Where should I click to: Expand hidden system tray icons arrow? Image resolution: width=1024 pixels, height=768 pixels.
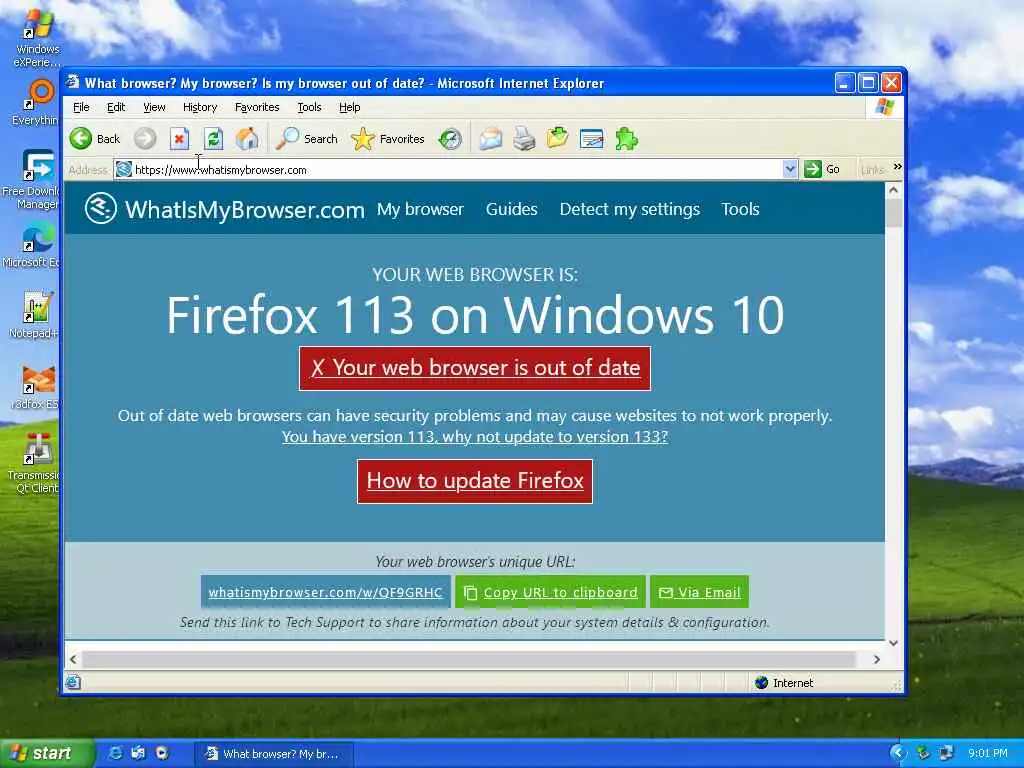coord(899,753)
